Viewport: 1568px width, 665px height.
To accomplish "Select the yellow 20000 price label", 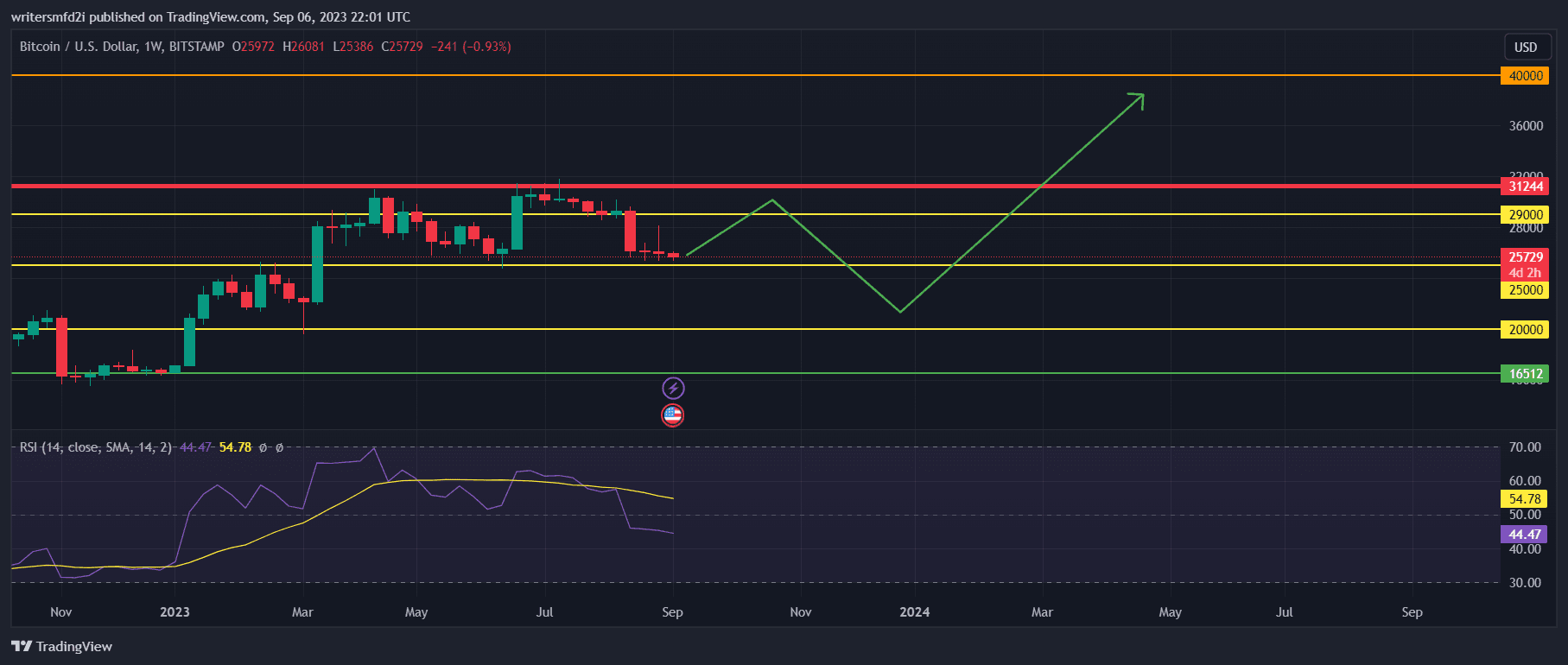I will point(1525,330).
